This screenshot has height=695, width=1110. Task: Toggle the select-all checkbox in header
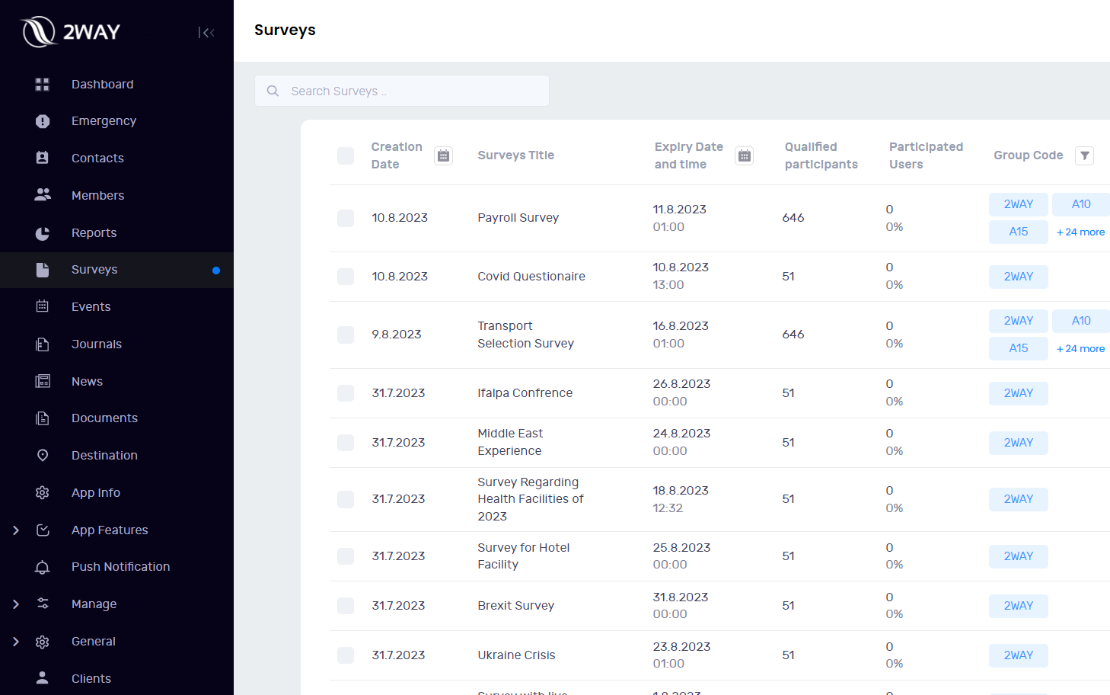pyautogui.click(x=345, y=155)
